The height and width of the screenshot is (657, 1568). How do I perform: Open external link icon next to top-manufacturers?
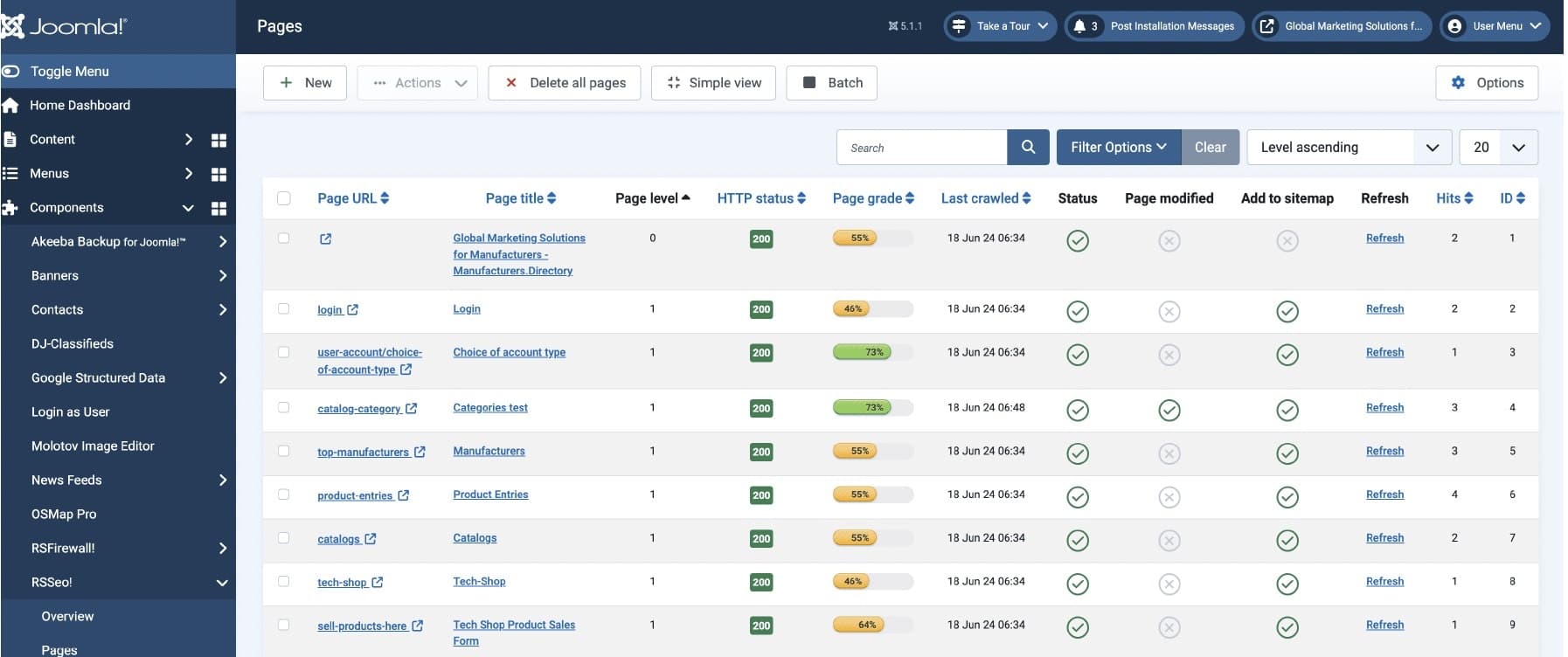[420, 452]
